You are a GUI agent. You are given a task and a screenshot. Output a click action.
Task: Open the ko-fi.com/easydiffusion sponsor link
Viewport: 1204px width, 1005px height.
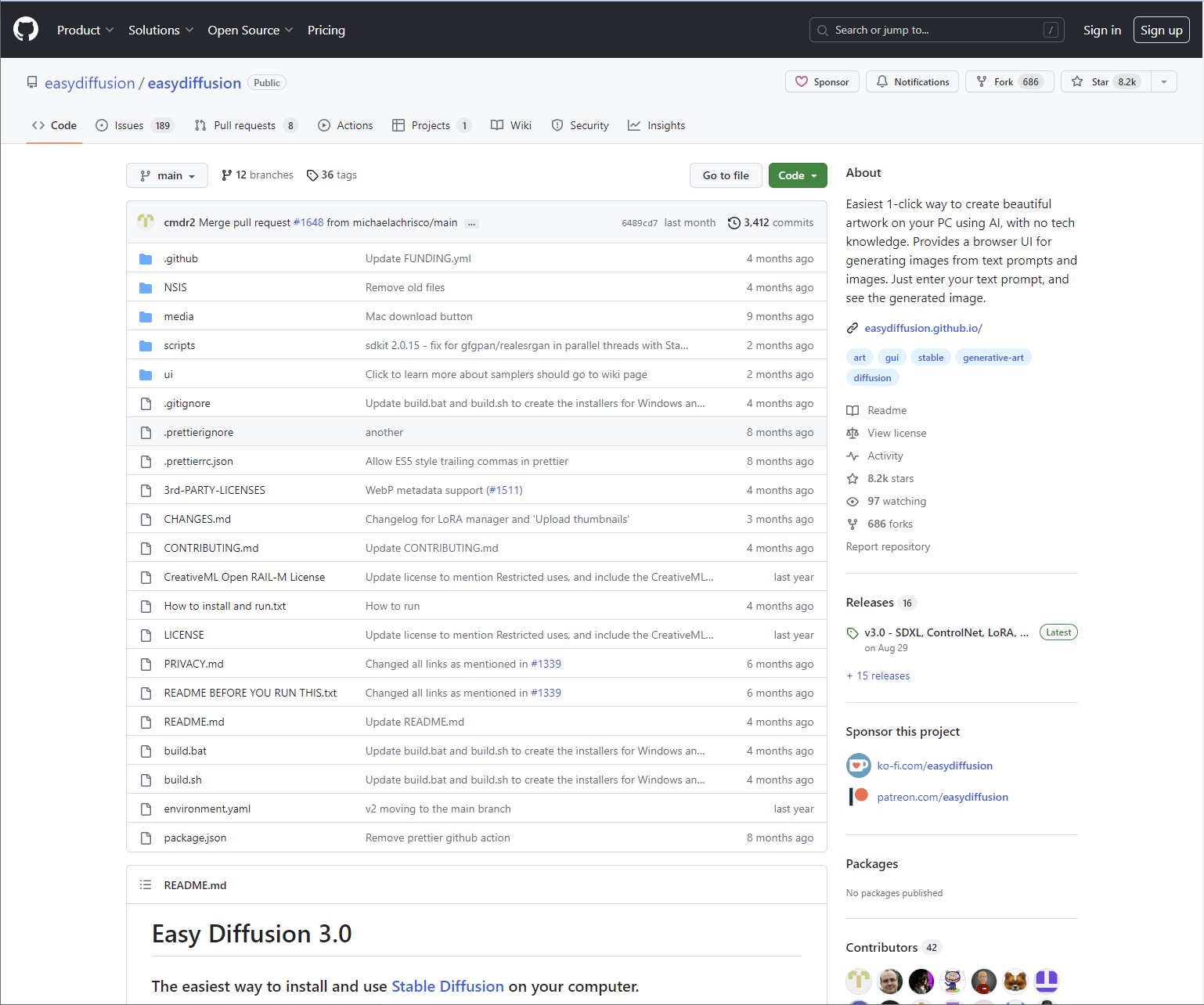[x=935, y=765]
